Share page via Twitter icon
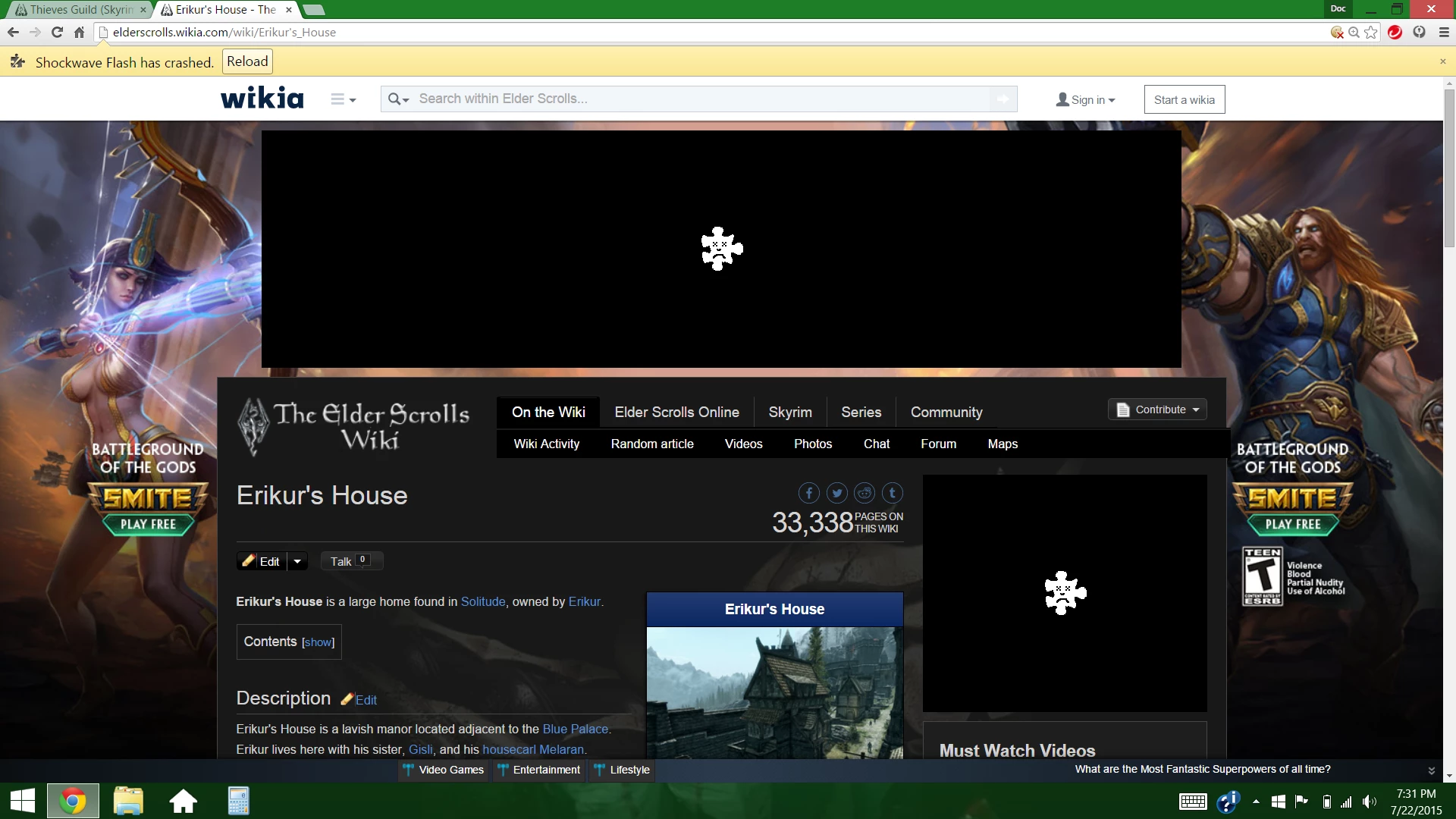This screenshot has width=1456, height=819. tap(836, 494)
